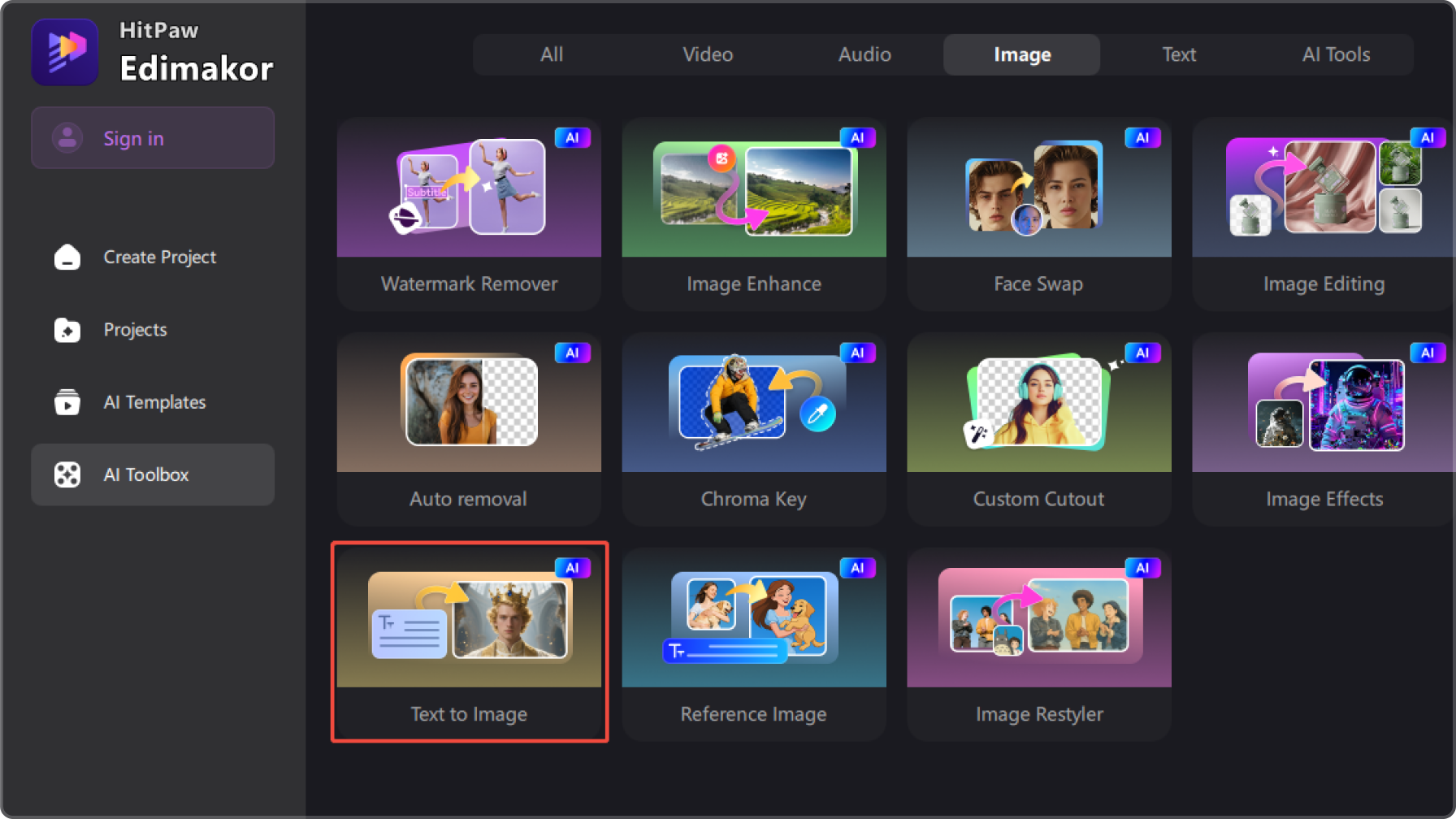Select the Image Restyler tool thumbnail
The height and width of the screenshot is (819, 1456).
[x=1039, y=618]
